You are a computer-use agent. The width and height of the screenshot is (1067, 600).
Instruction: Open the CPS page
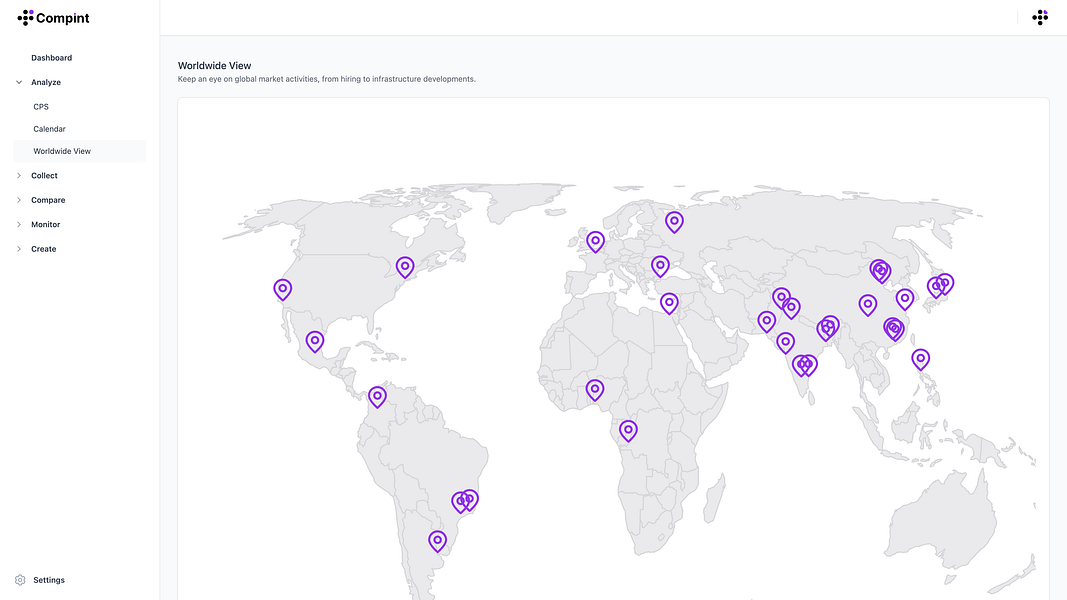click(x=41, y=107)
